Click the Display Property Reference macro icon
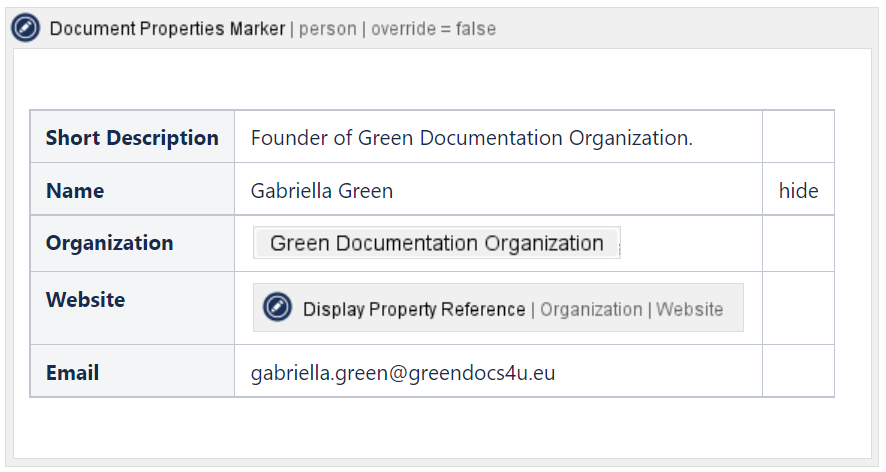This screenshot has width=886, height=472. click(277, 308)
